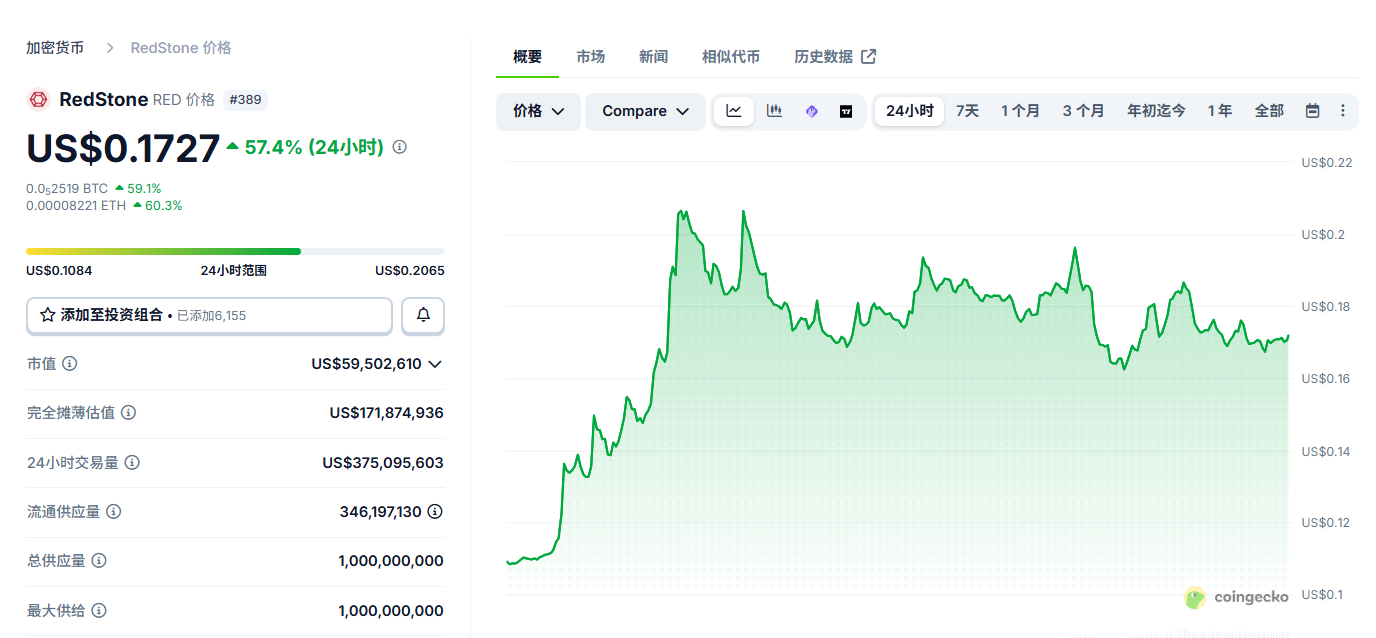Click external link icon beside 历史数据
The image size is (1376, 638).
point(869,57)
